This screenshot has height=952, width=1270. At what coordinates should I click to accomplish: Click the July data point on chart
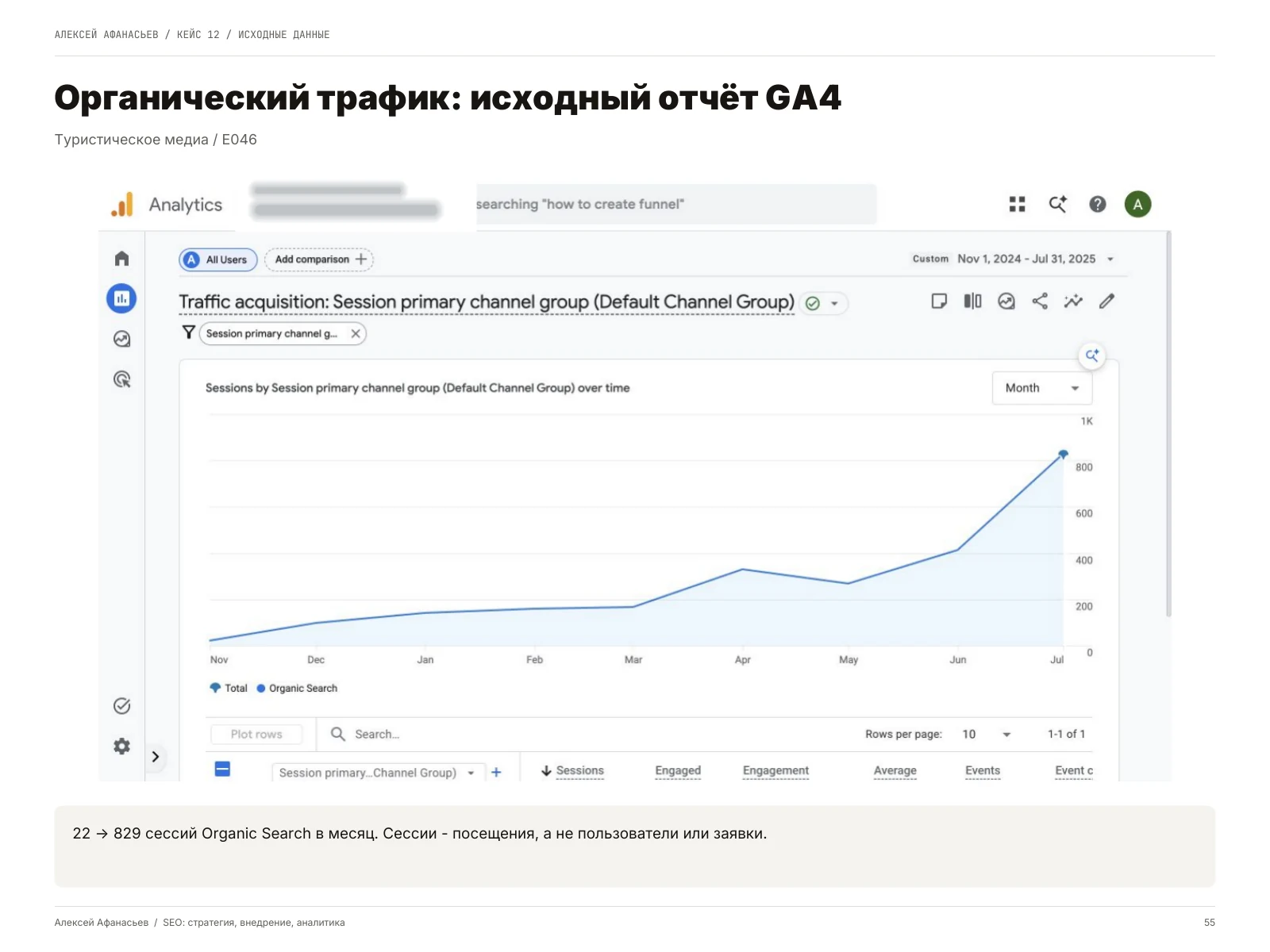click(x=1063, y=455)
